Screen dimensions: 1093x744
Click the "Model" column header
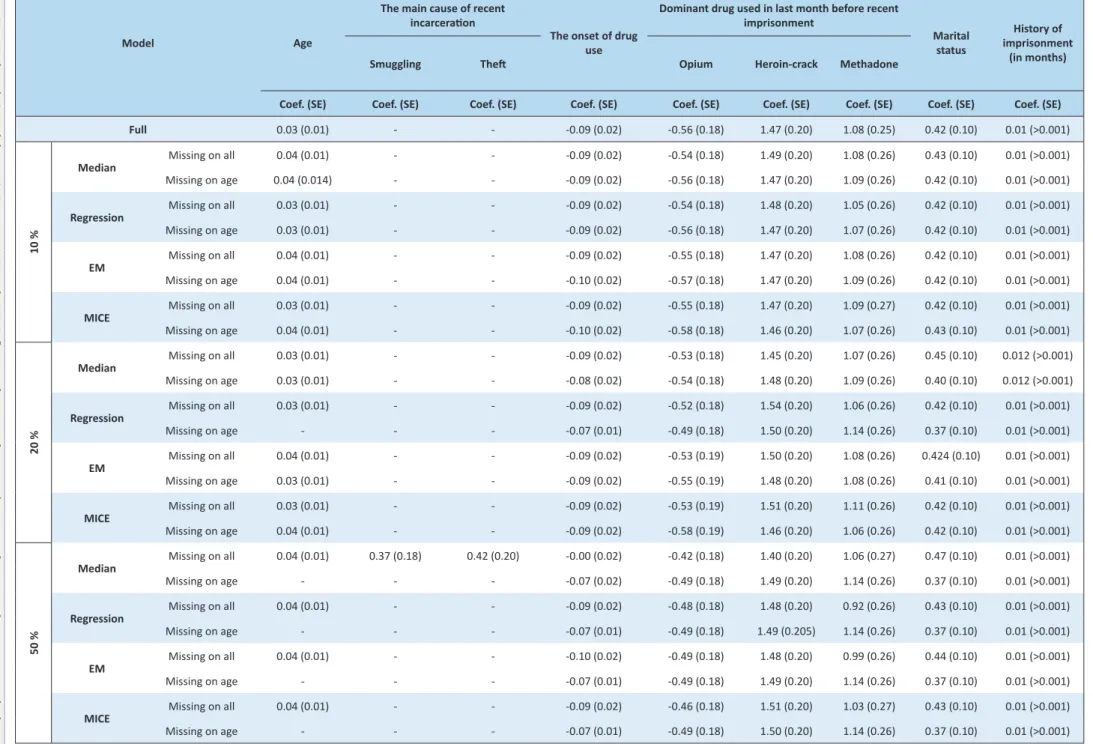[x=138, y=43]
